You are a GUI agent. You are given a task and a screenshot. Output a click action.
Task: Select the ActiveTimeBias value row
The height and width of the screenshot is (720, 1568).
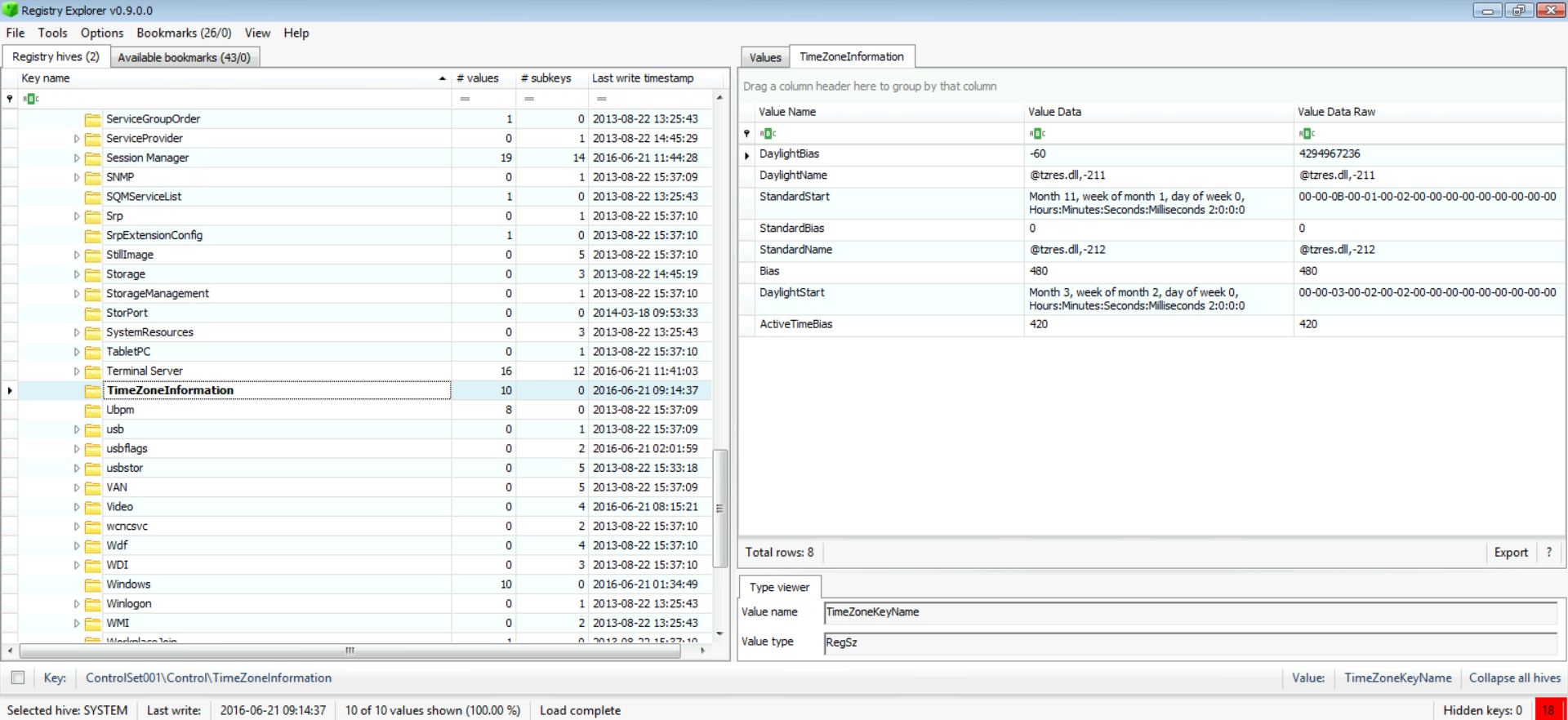click(1152, 325)
